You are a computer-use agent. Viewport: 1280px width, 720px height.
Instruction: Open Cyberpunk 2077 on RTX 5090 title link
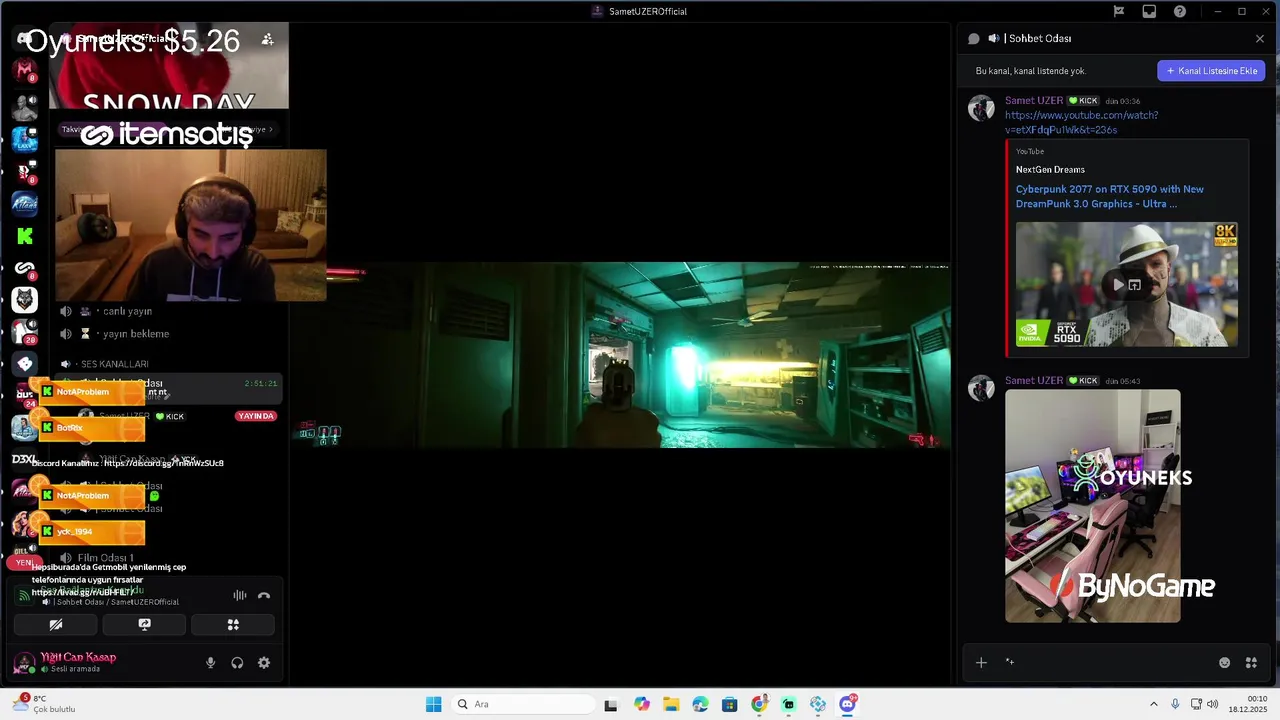[x=1110, y=196]
